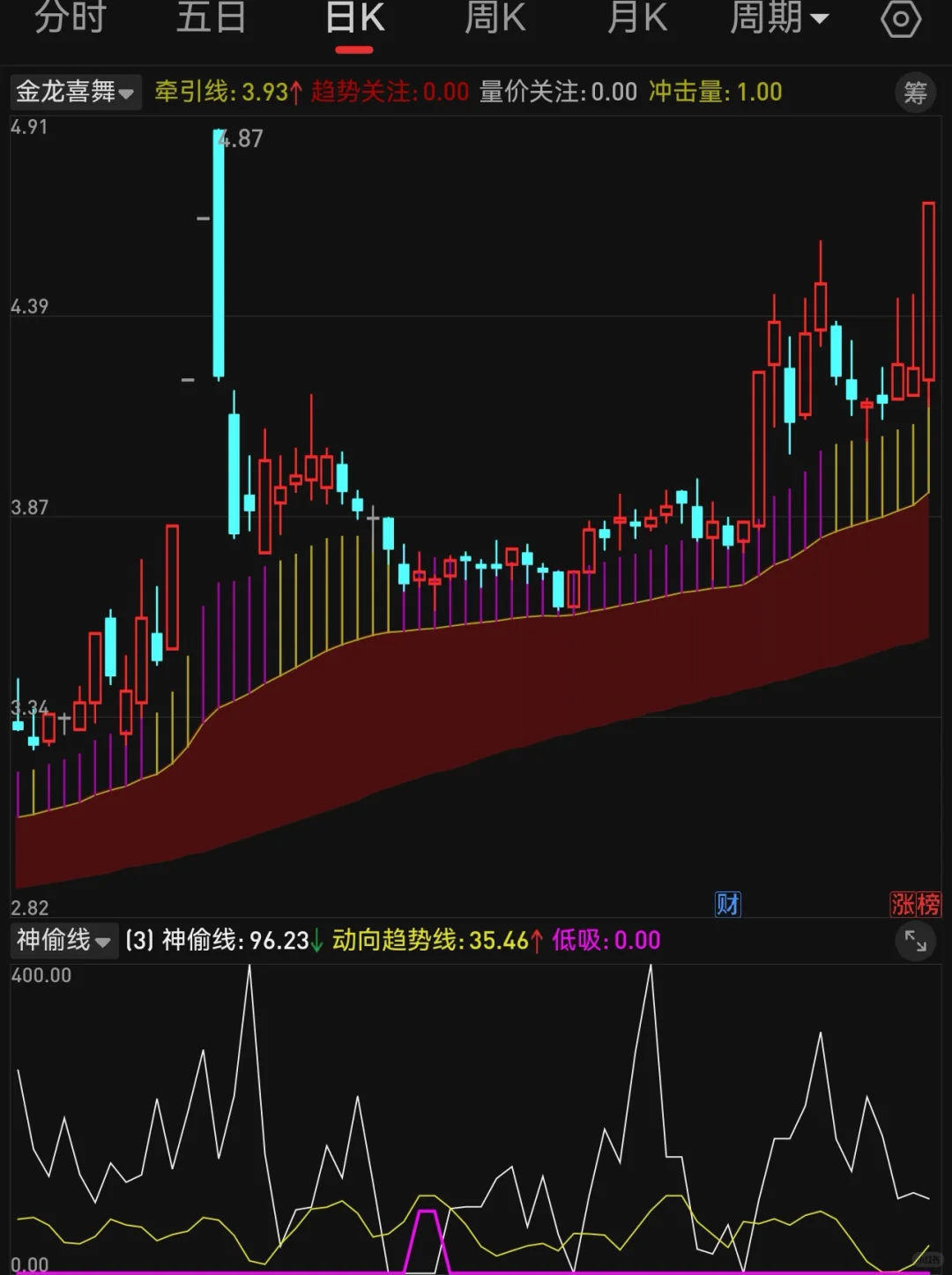The width and height of the screenshot is (952, 1275).
Task: Click the 4.91 price axis label
Action: point(29,127)
